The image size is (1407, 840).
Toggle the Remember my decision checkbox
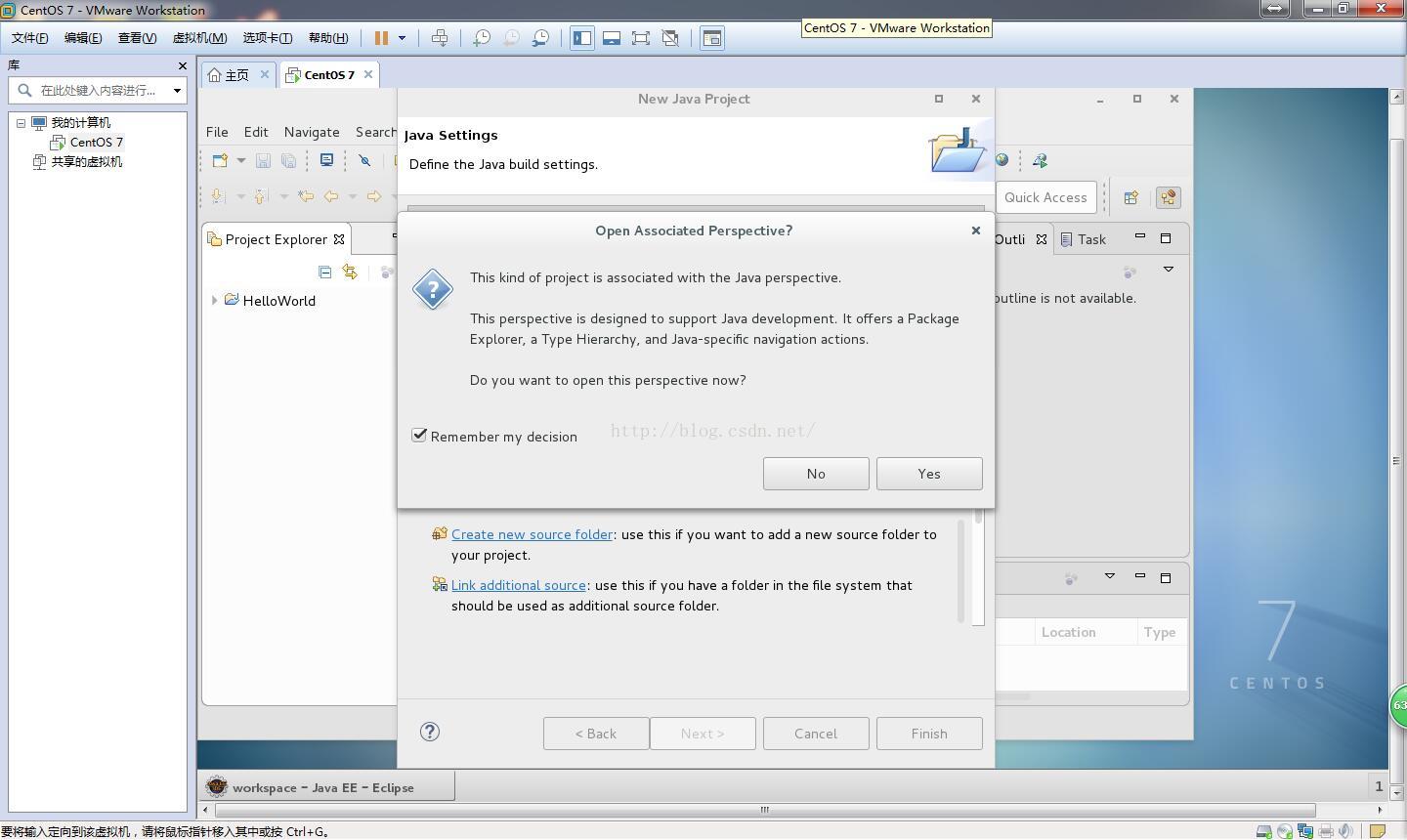click(420, 436)
